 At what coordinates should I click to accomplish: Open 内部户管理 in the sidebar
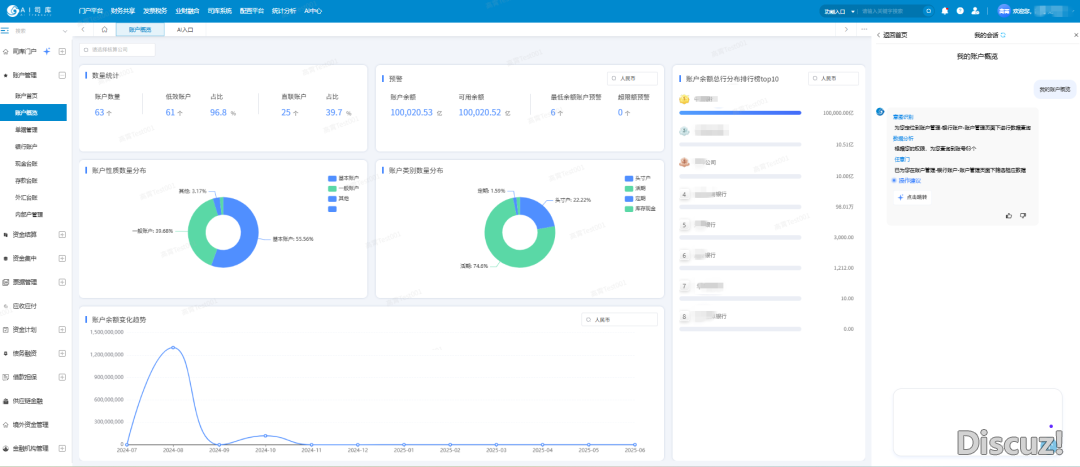point(29,215)
